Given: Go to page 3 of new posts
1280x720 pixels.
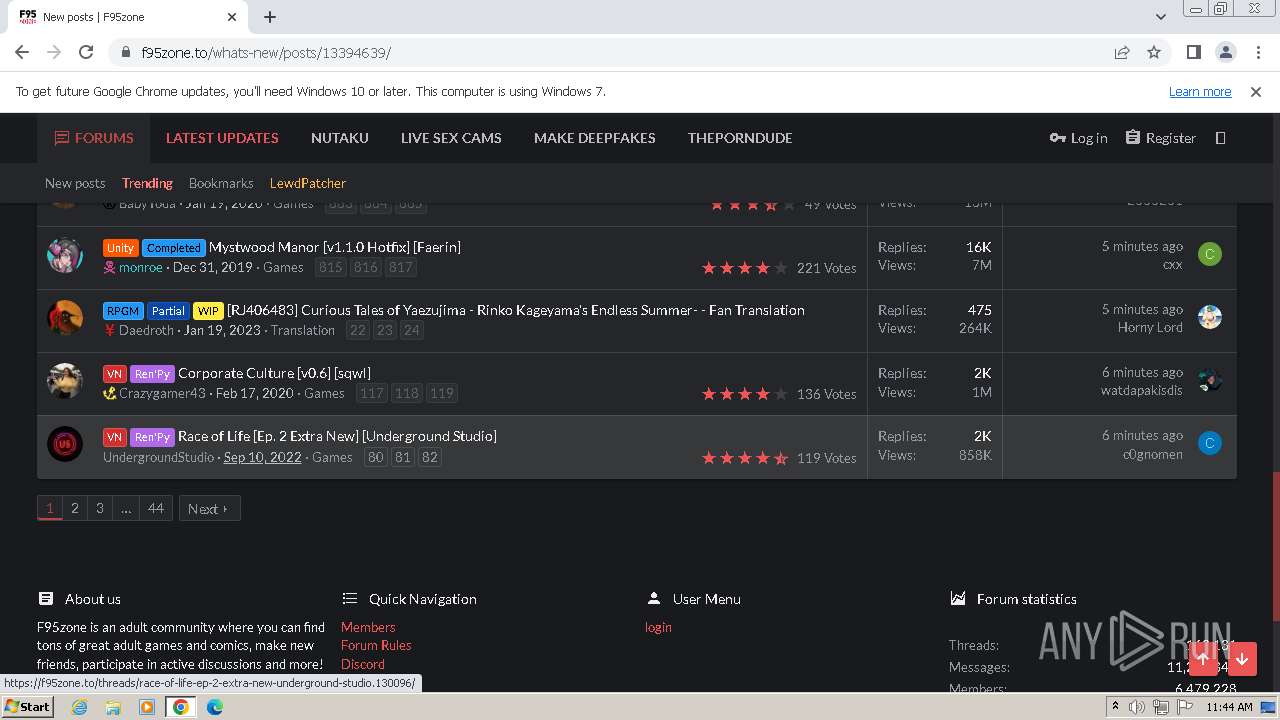Looking at the screenshot, I should 99,508.
